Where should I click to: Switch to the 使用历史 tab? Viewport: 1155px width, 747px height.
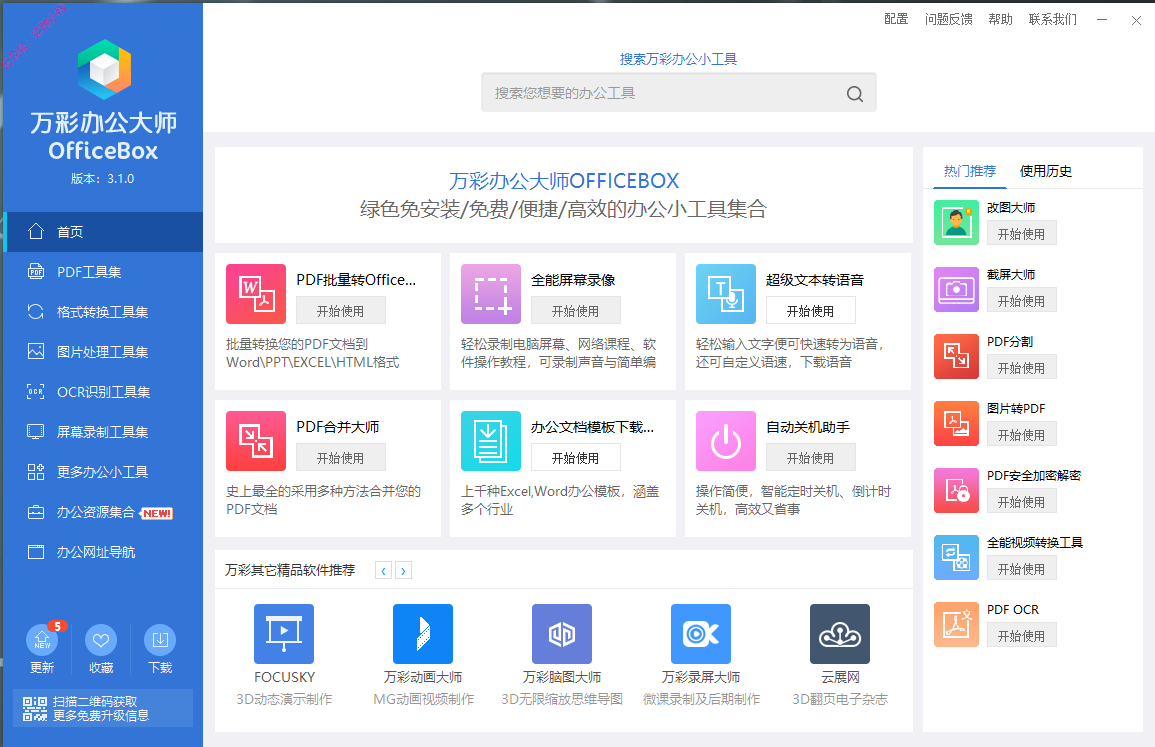click(1045, 171)
